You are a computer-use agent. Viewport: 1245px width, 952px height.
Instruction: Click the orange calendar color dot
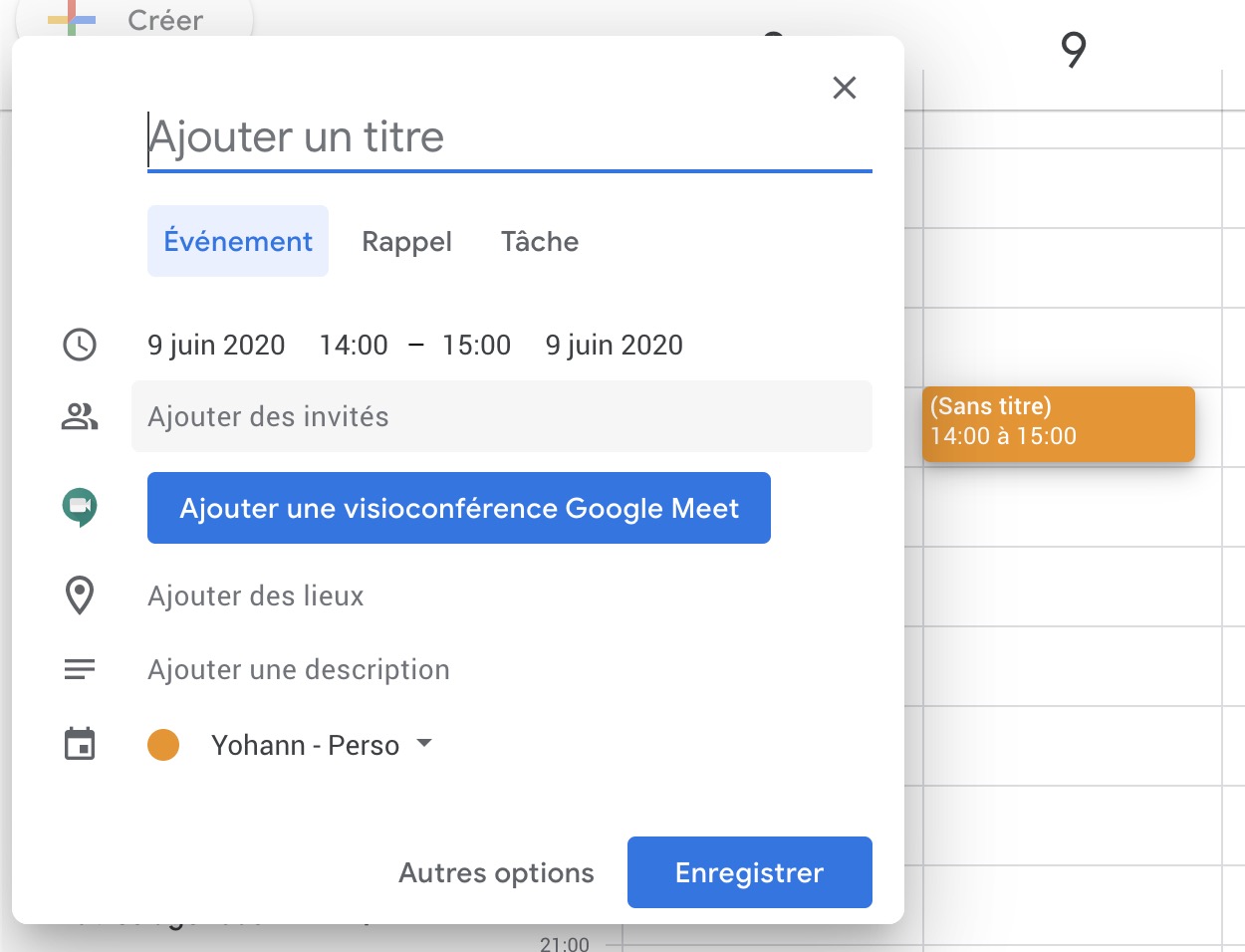click(163, 745)
